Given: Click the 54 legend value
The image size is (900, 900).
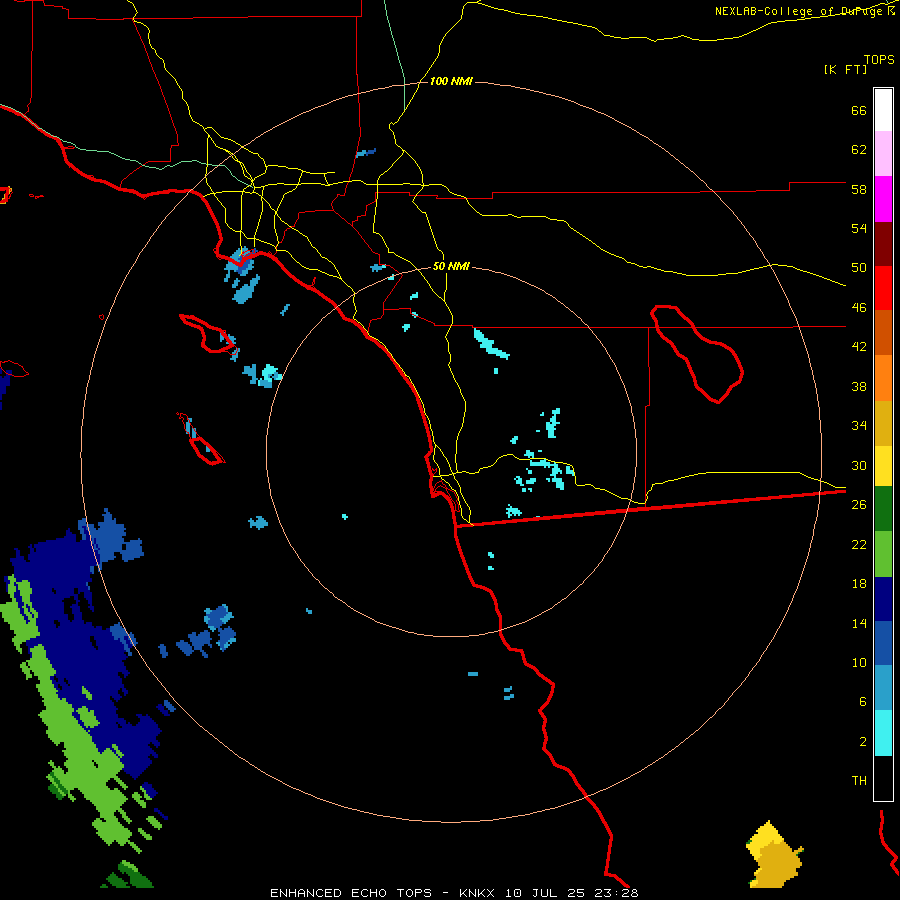Looking at the screenshot, I should pyautogui.click(x=859, y=228).
